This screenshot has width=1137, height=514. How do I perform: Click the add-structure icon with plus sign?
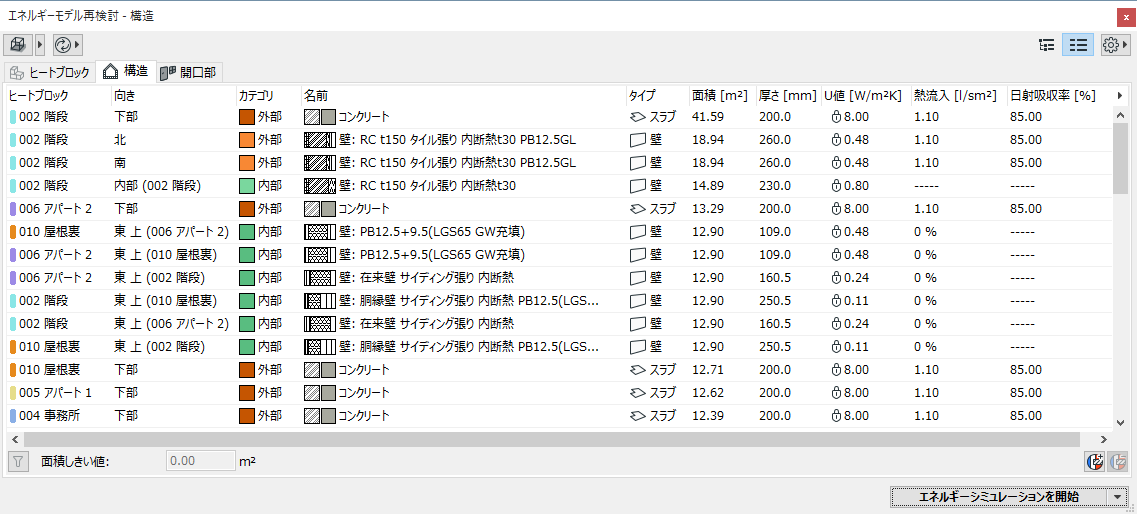pyautogui.click(x=1094, y=460)
